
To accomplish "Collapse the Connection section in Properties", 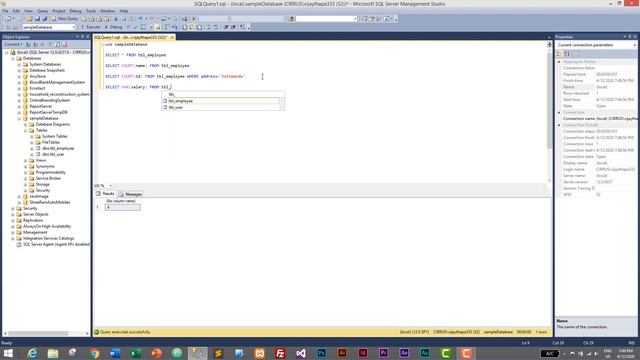I will click(x=559, y=112).
